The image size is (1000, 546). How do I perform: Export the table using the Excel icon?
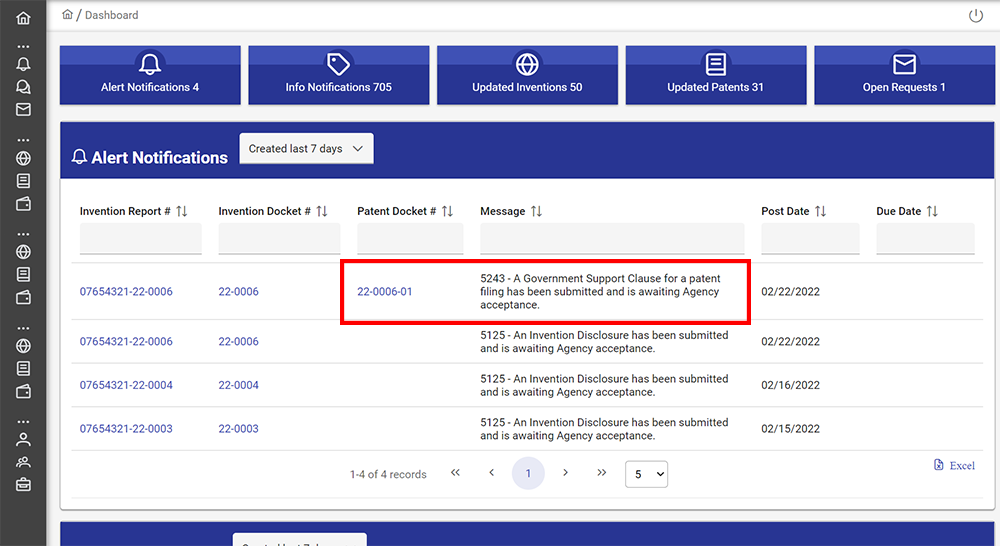pos(954,465)
